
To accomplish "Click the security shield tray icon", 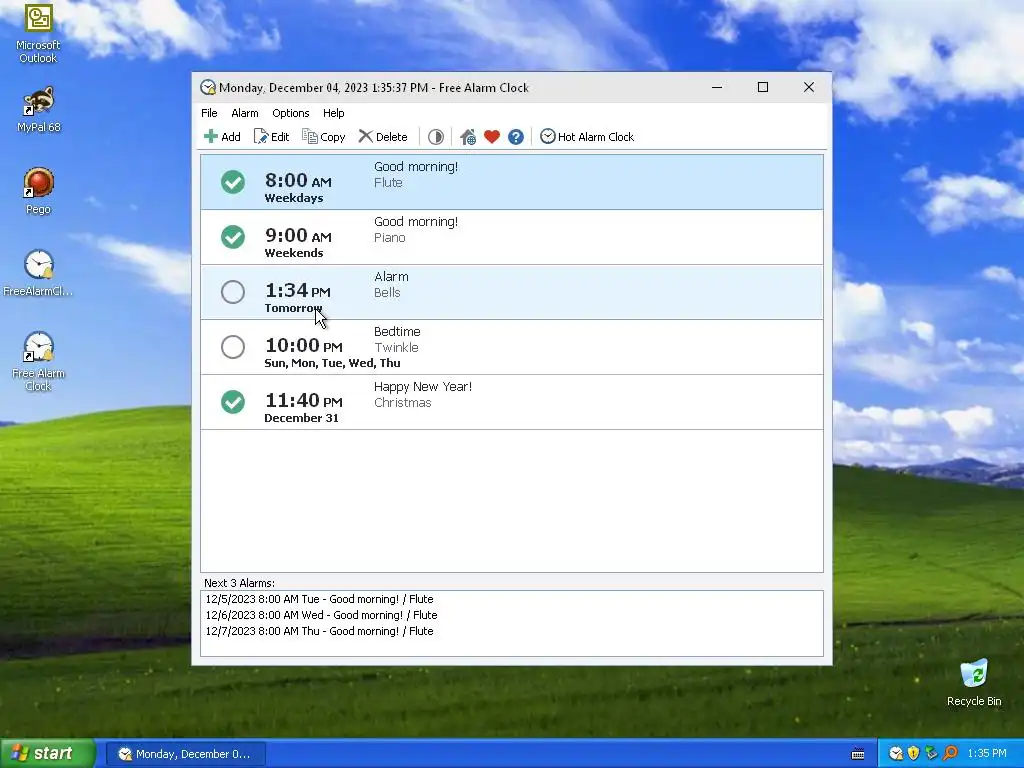I will pos(913,754).
